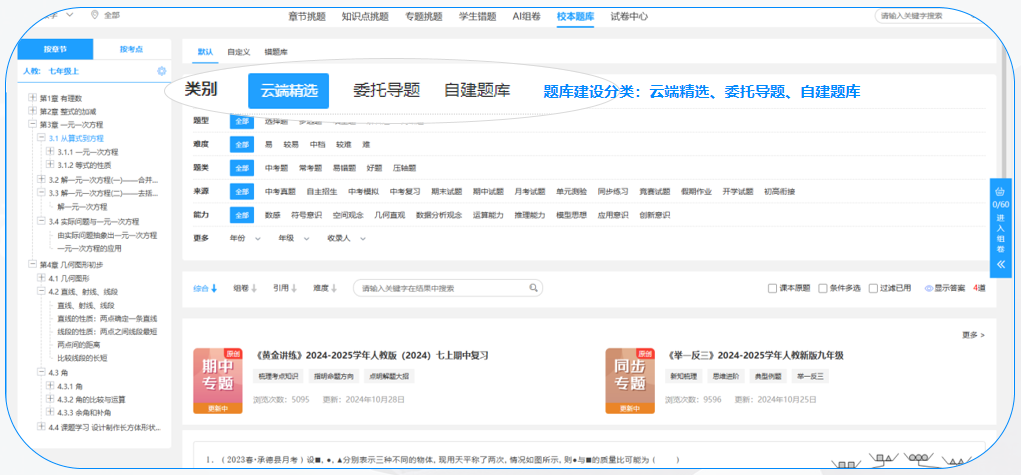Focus the search-within-results input field
The height and width of the screenshot is (475, 1021).
(448, 288)
